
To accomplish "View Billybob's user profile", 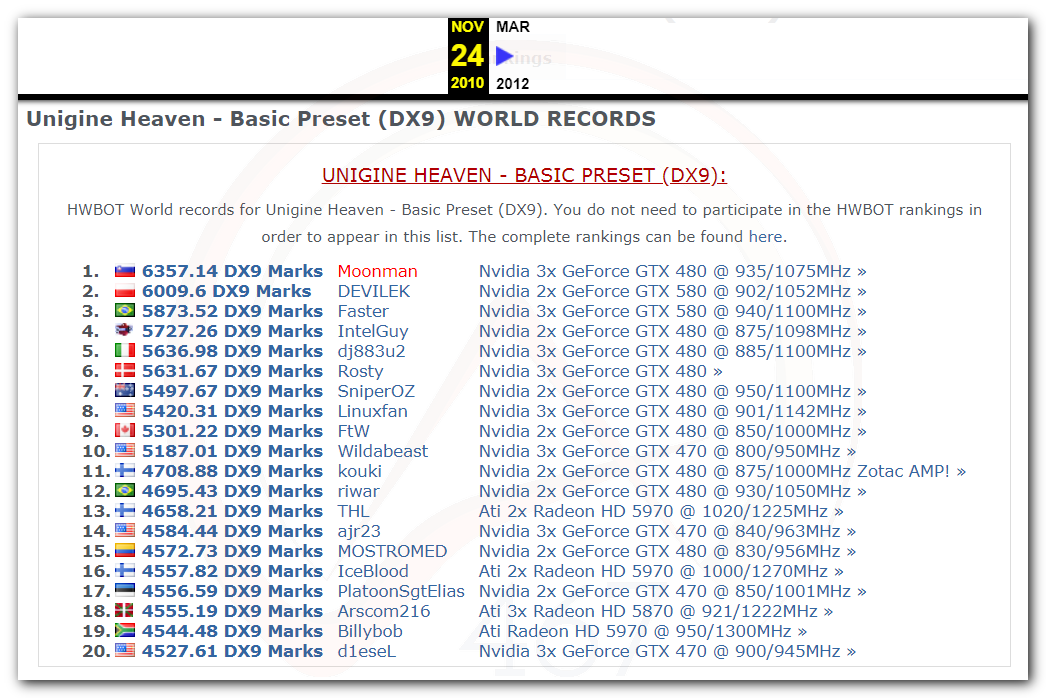I will click(x=370, y=632).
